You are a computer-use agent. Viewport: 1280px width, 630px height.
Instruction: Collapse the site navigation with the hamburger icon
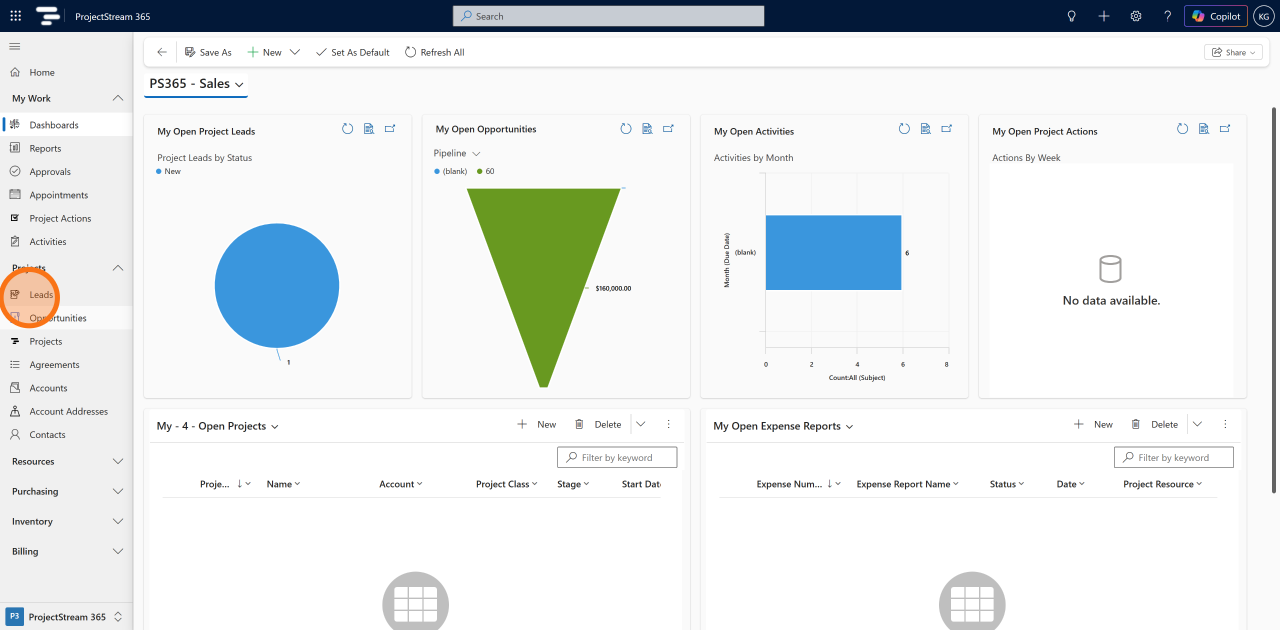[15, 46]
